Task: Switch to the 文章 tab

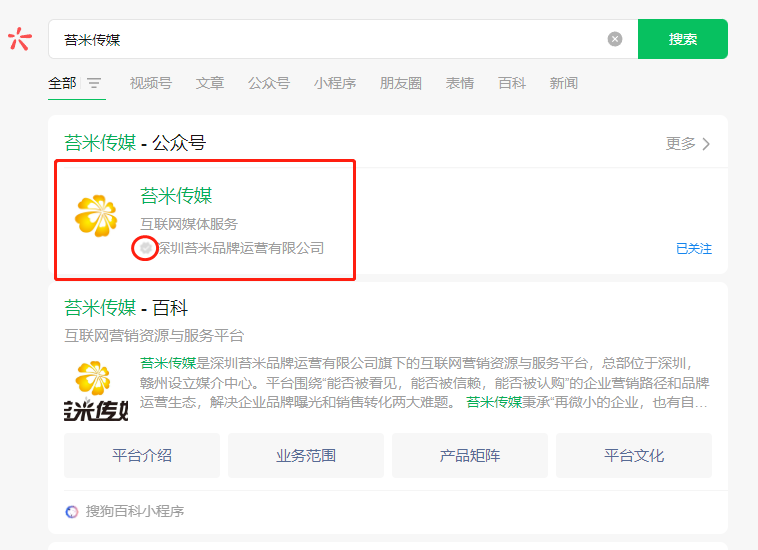Action: point(210,83)
